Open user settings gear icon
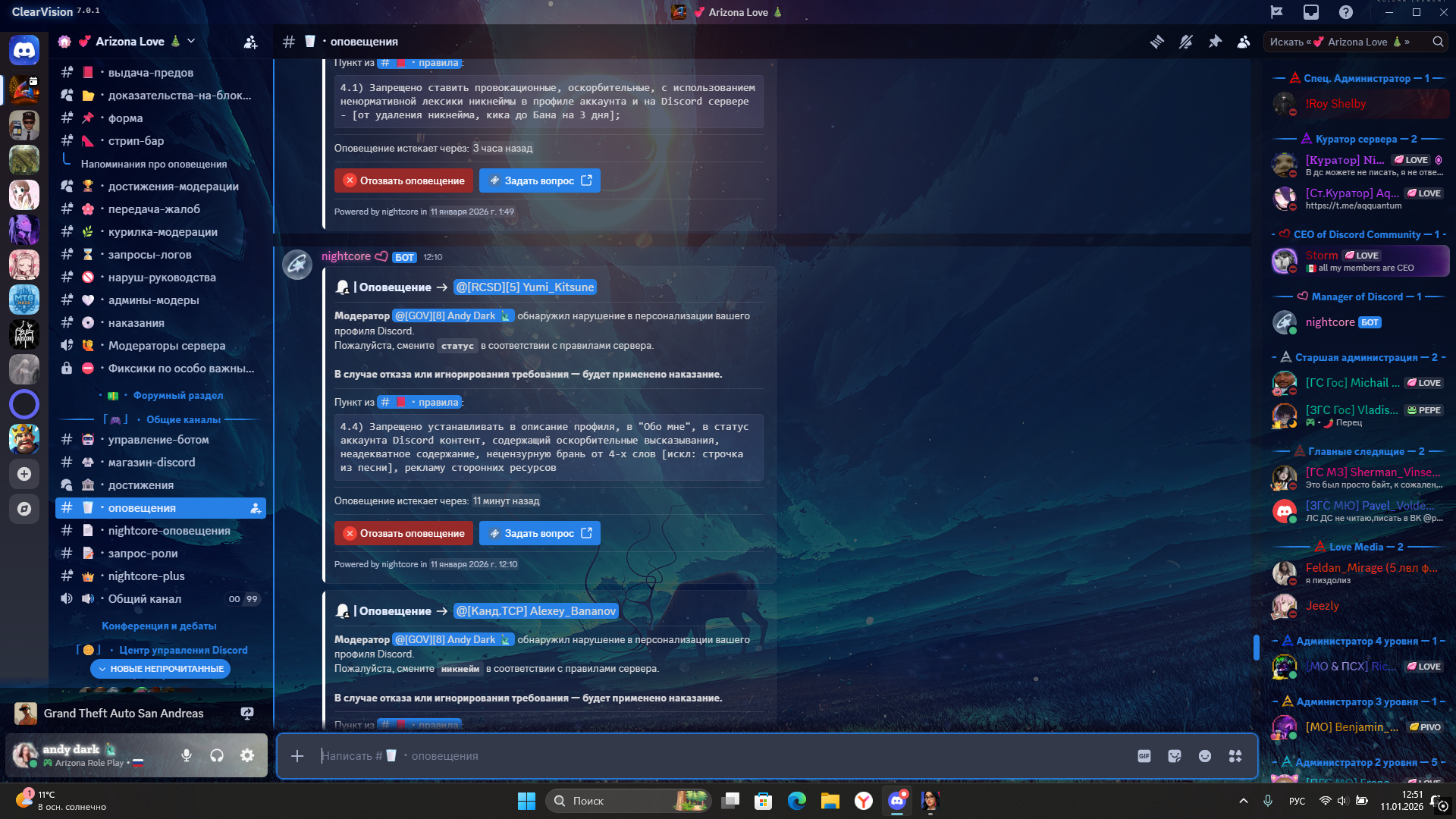The height and width of the screenshot is (819, 1456). pyautogui.click(x=247, y=755)
